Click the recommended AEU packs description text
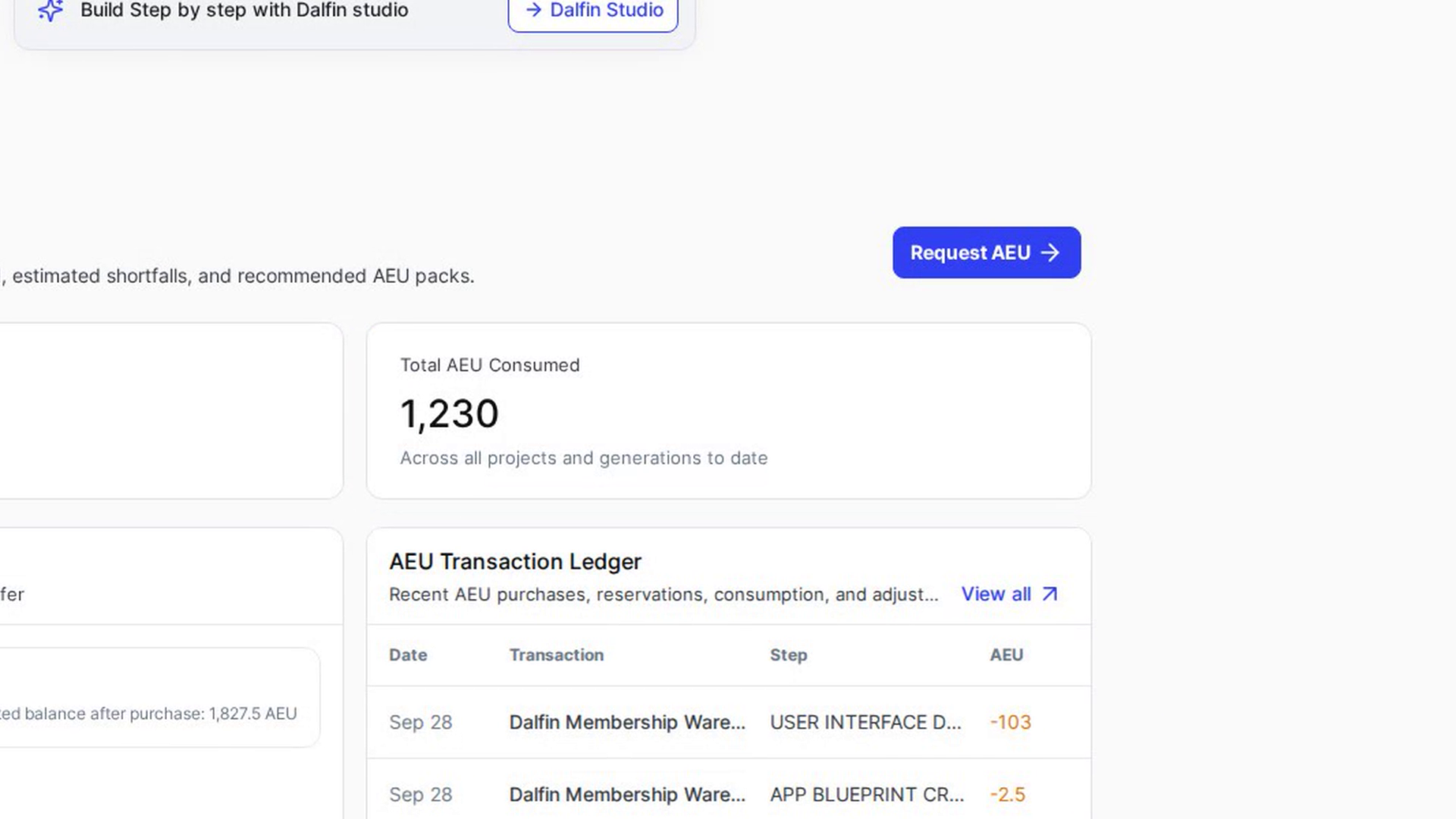 [x=238, y=276]
